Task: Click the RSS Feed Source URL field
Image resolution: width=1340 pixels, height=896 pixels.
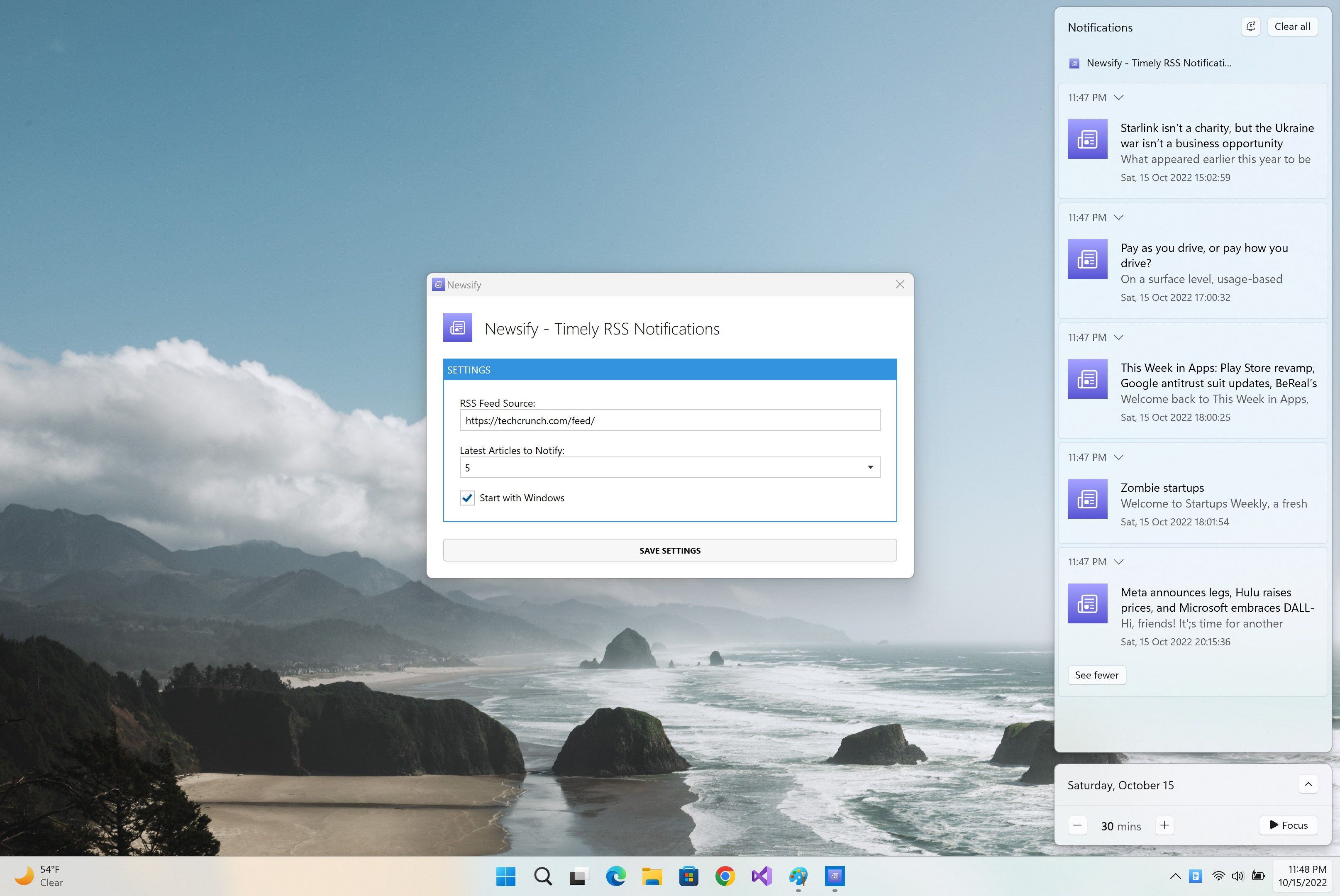Action: pos(670,420)
